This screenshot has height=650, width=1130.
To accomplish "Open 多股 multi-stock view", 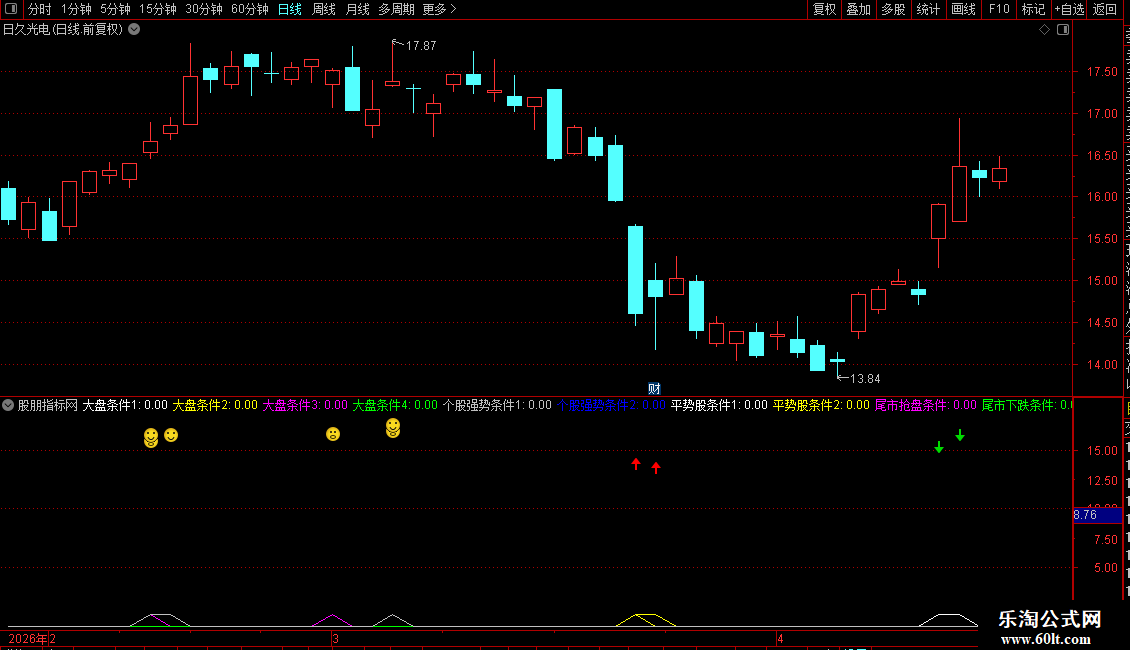I will point(893,9).
